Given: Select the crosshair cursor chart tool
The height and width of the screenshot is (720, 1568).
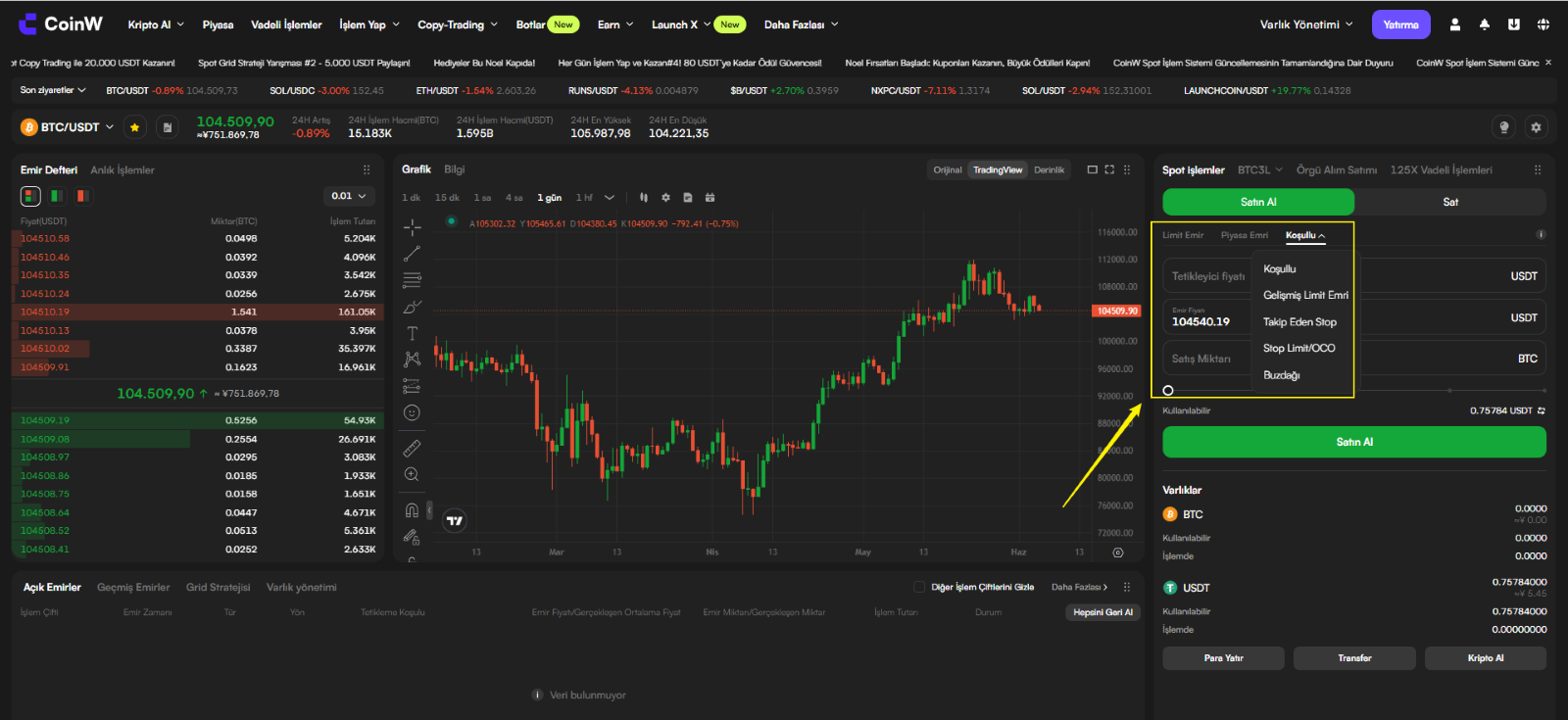Looking at the screenshot, I should pos(412,227).
